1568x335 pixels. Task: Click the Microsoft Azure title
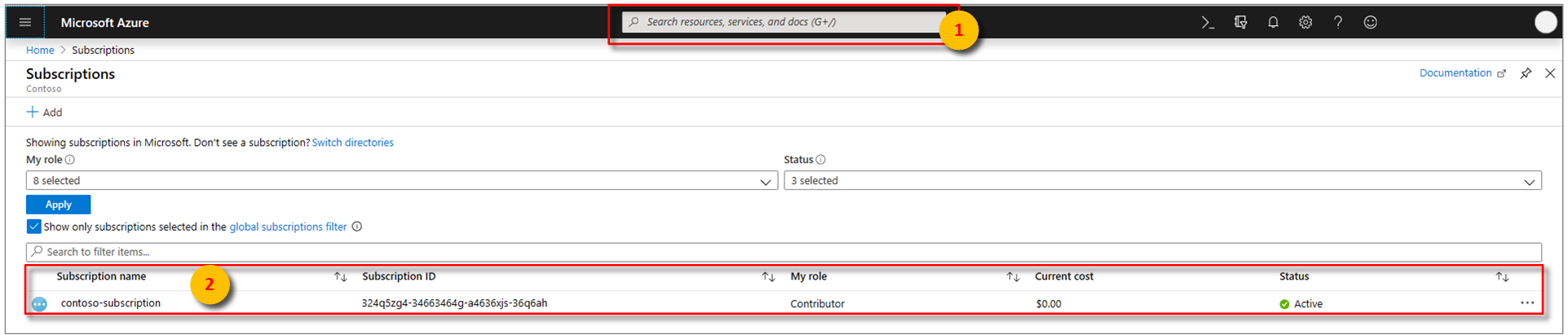coord(104,23)
